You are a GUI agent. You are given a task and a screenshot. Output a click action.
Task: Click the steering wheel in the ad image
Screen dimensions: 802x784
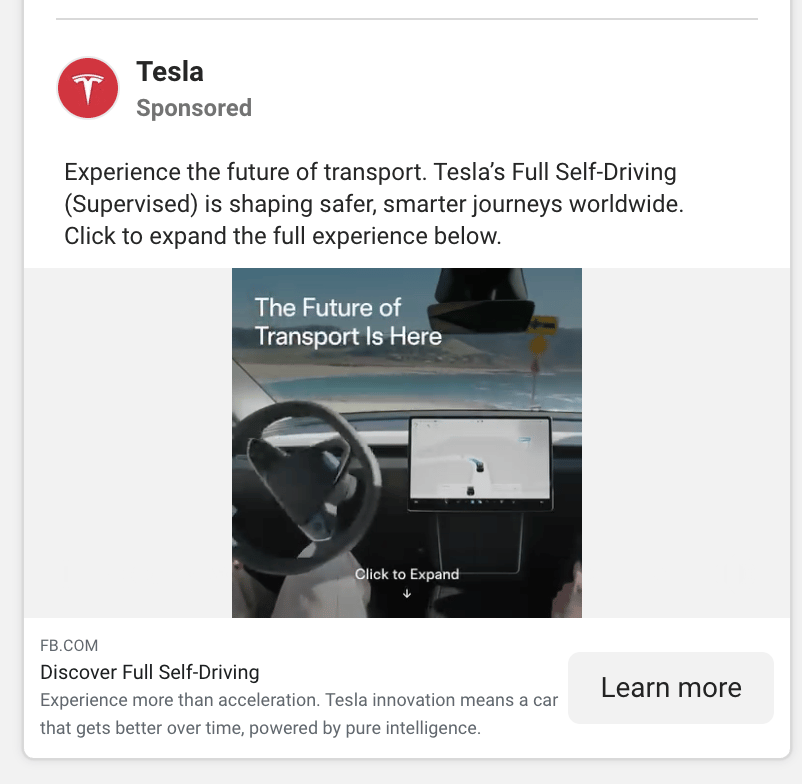coord(305,488)
